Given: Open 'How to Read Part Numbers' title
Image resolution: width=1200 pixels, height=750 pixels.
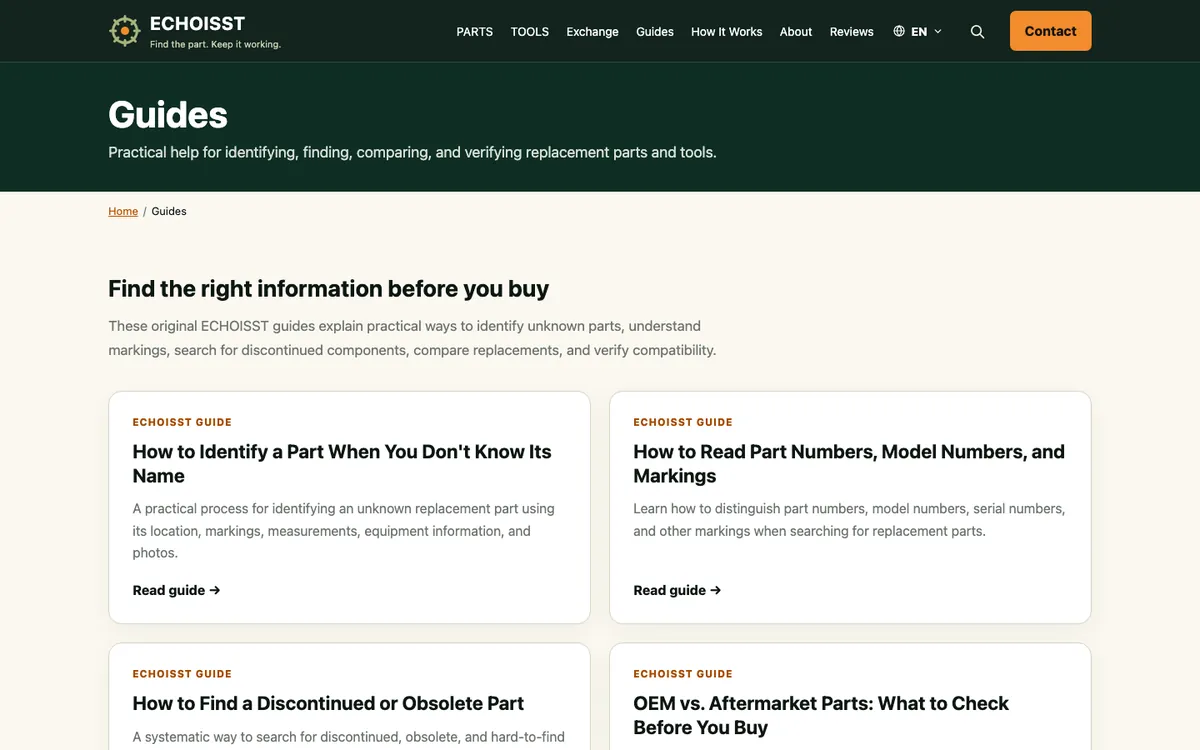Looking at the screenshot, I should 849,464.
